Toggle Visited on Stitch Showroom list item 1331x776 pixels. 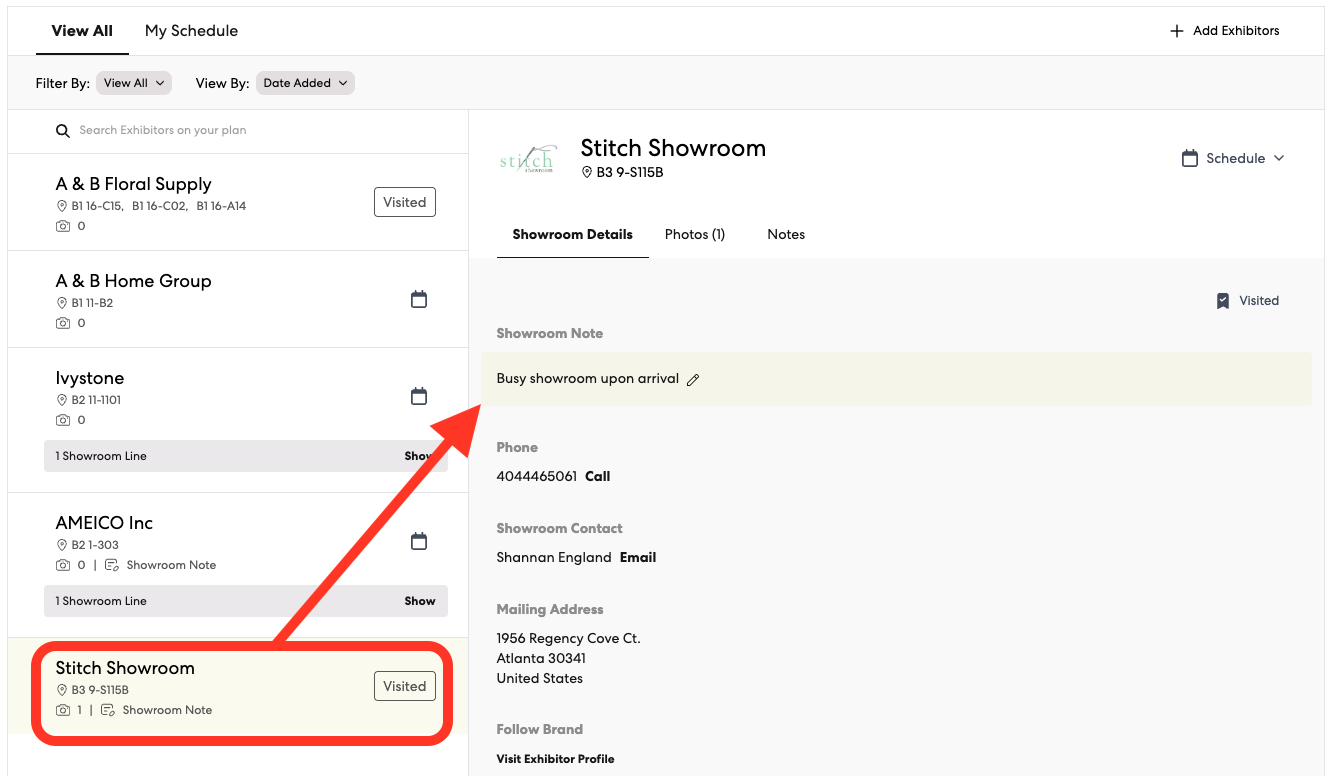405,686
